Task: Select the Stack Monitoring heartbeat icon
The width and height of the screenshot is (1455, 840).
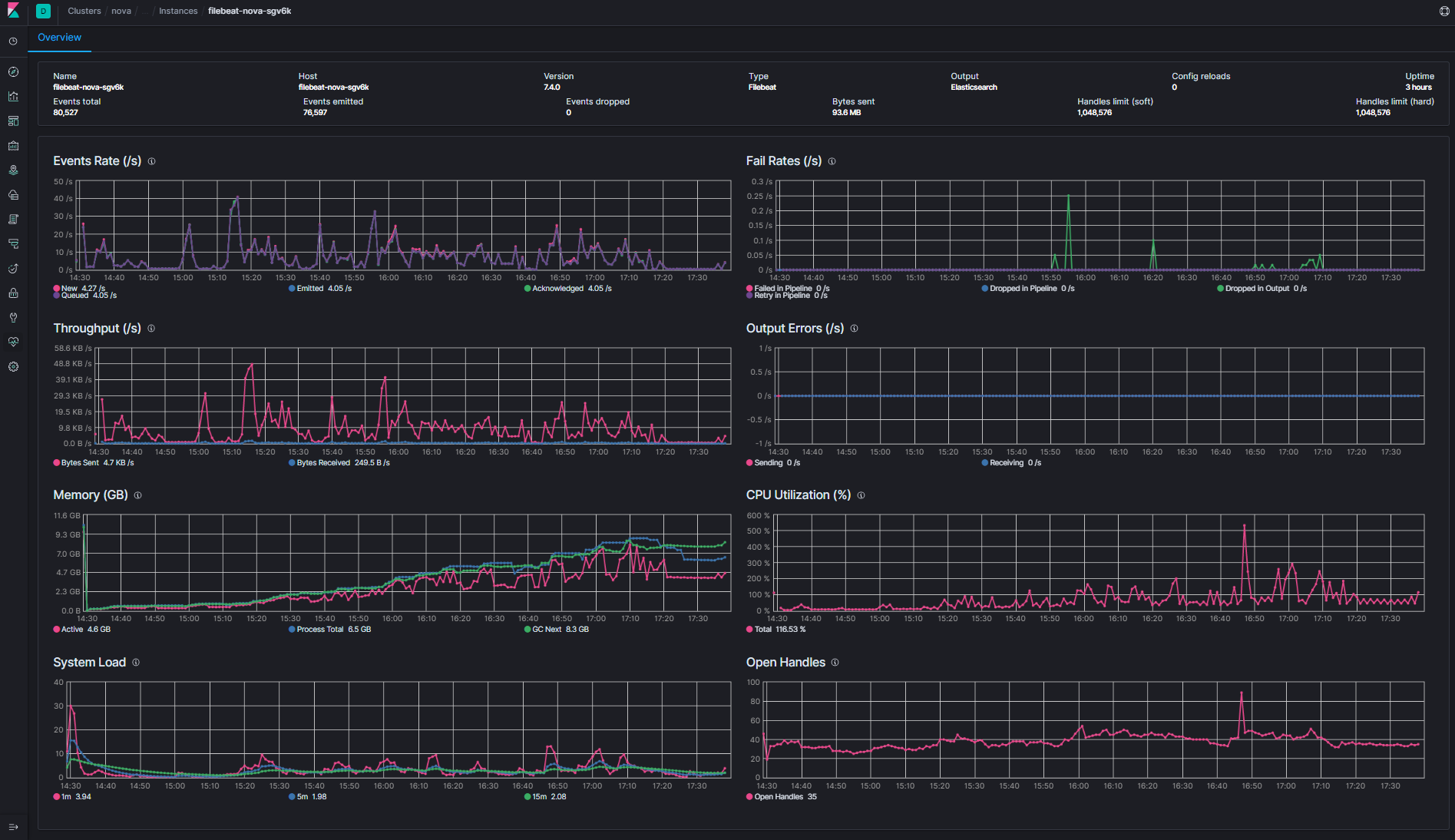Action: [x=13, y=342]
